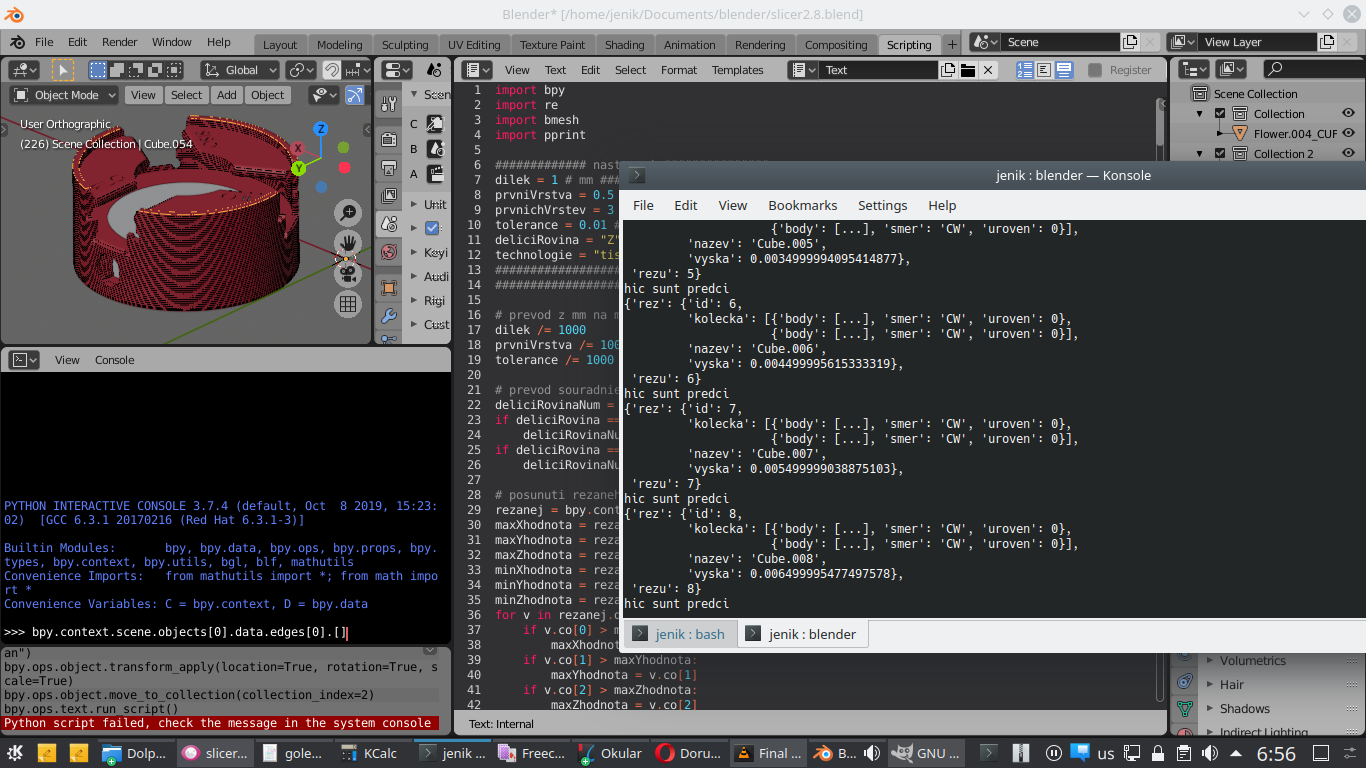Open the World properties tab (globe icon)

pos(389,252)
